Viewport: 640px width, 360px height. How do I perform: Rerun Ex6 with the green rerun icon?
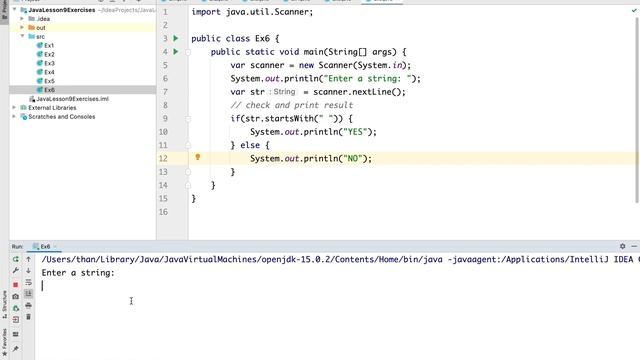(16, 259)
